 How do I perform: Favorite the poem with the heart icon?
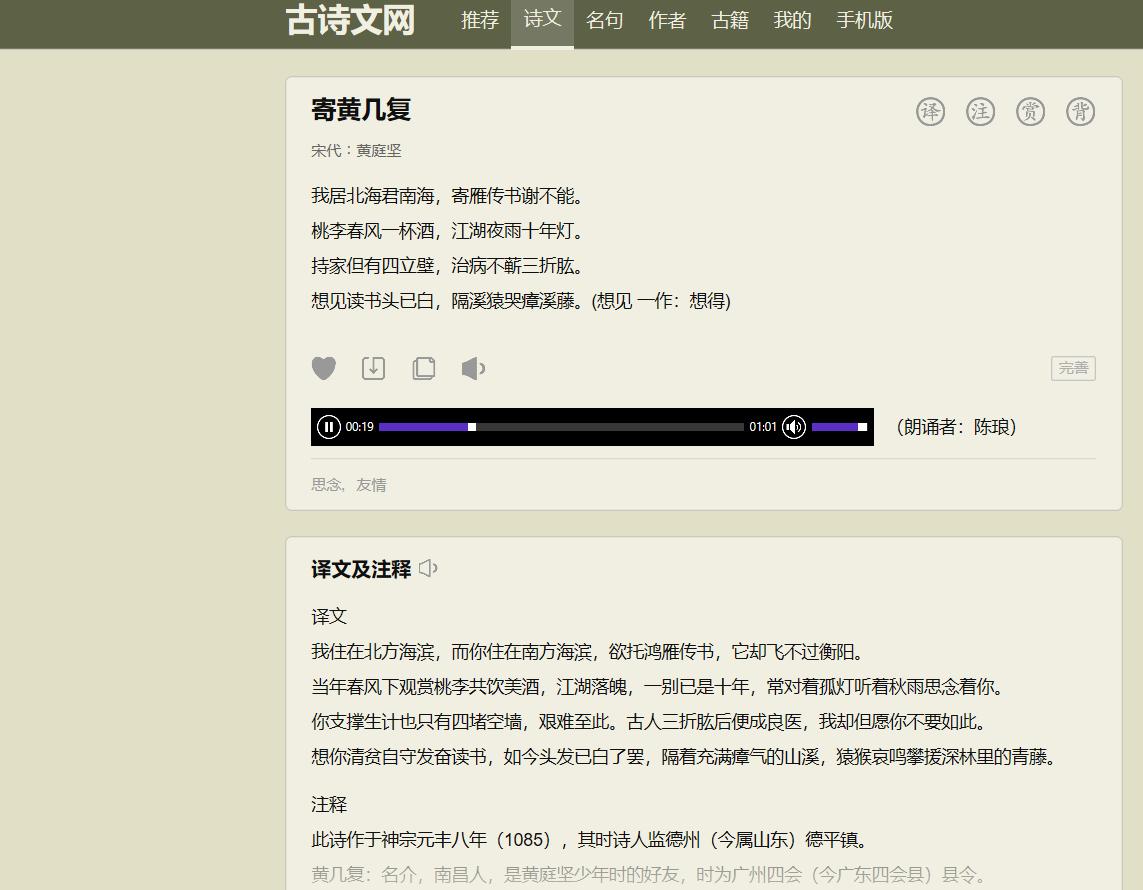click(x=324, y=368)
